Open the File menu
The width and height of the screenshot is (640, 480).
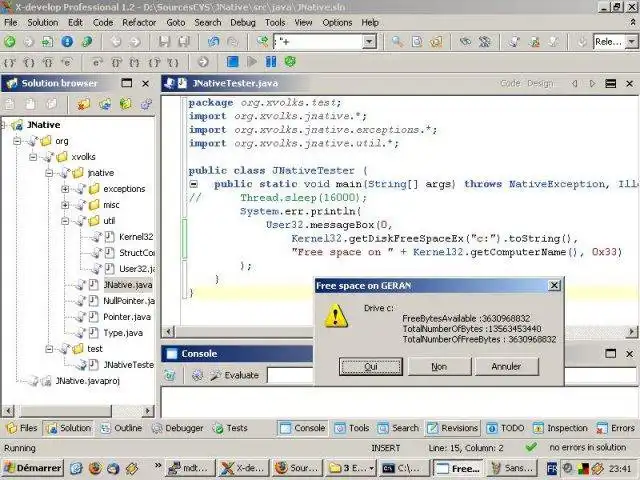(x=11, y=22)
